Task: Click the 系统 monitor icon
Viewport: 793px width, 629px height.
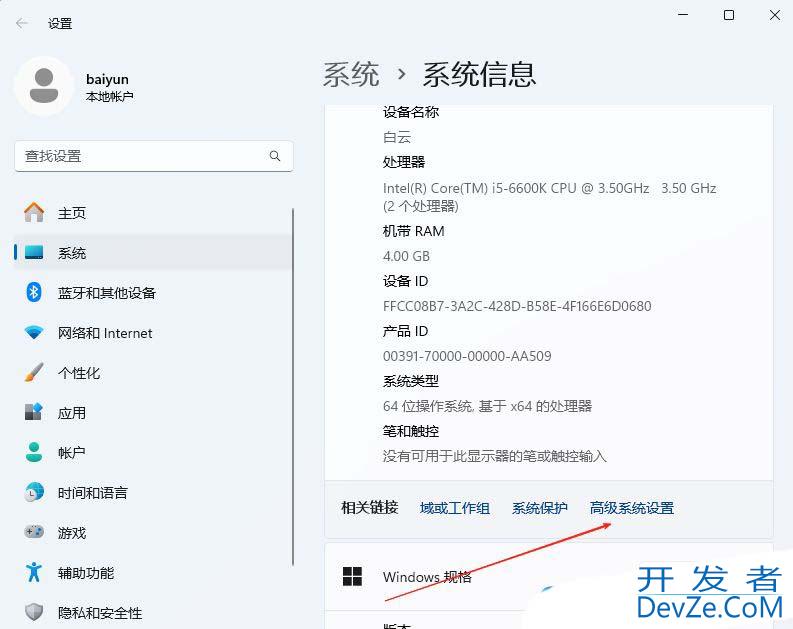Action: (34, 252)
